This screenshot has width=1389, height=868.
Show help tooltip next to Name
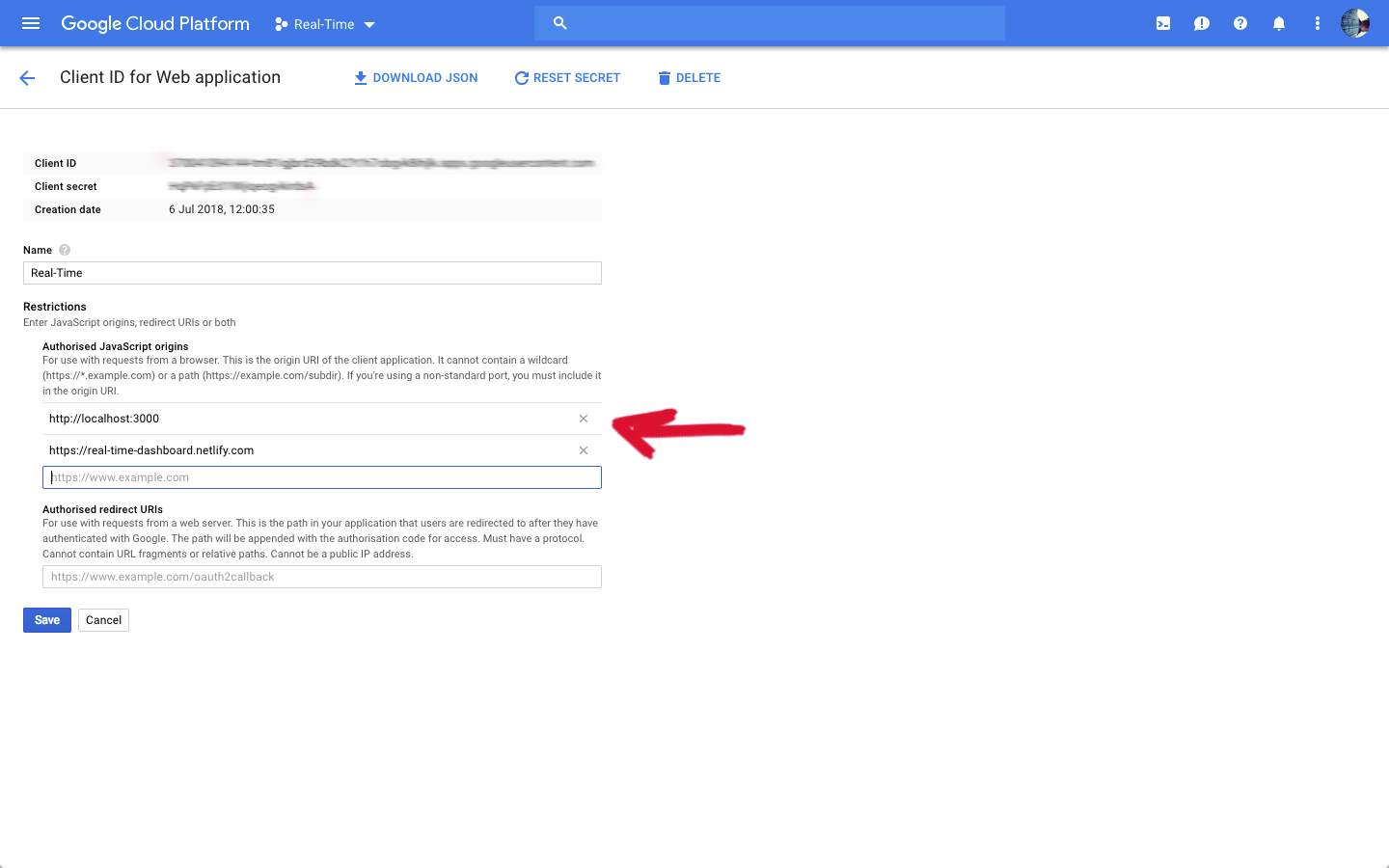click(x=65, y=250)
